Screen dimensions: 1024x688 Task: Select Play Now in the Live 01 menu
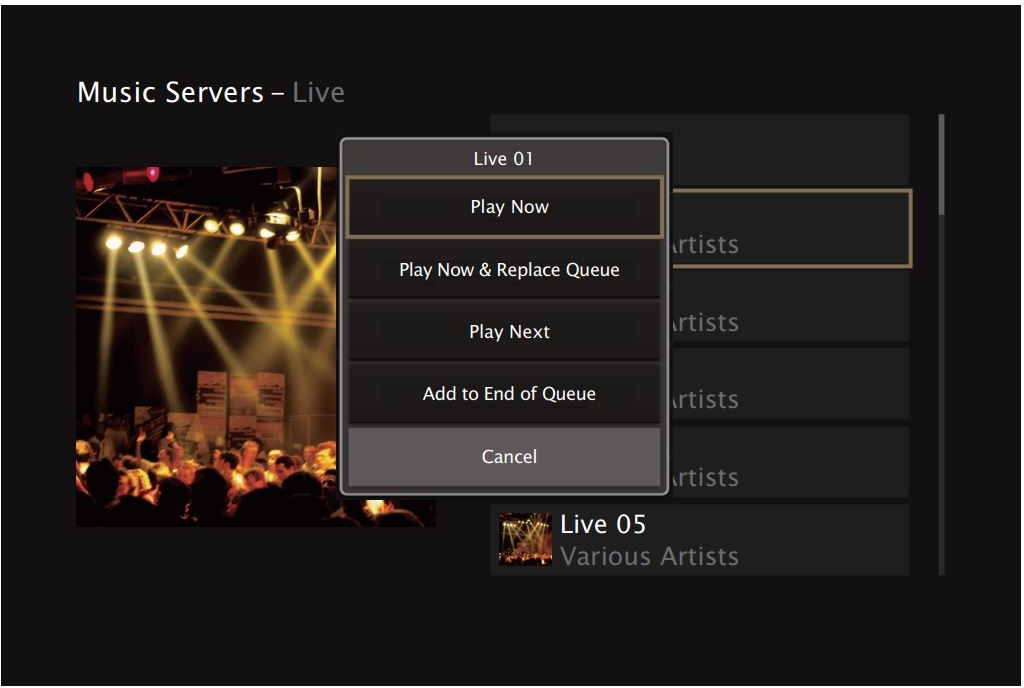click(x=504, y=207)
